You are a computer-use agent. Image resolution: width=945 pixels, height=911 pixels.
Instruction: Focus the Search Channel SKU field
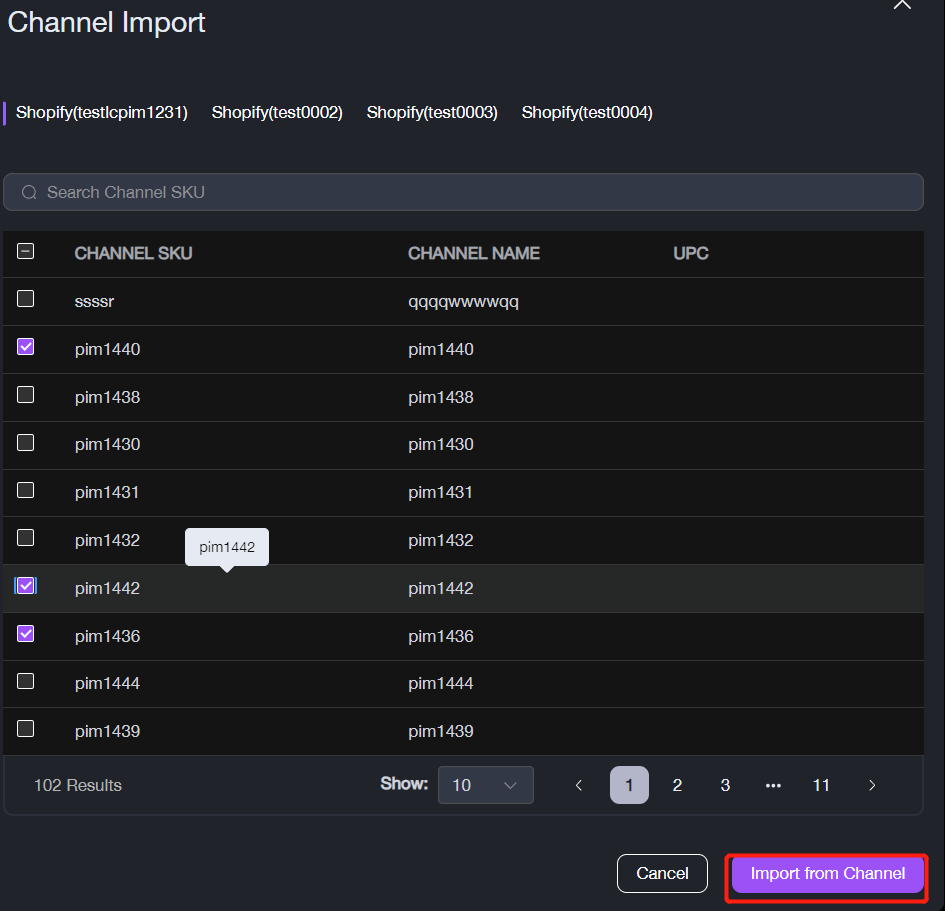[x=470, y=192]
